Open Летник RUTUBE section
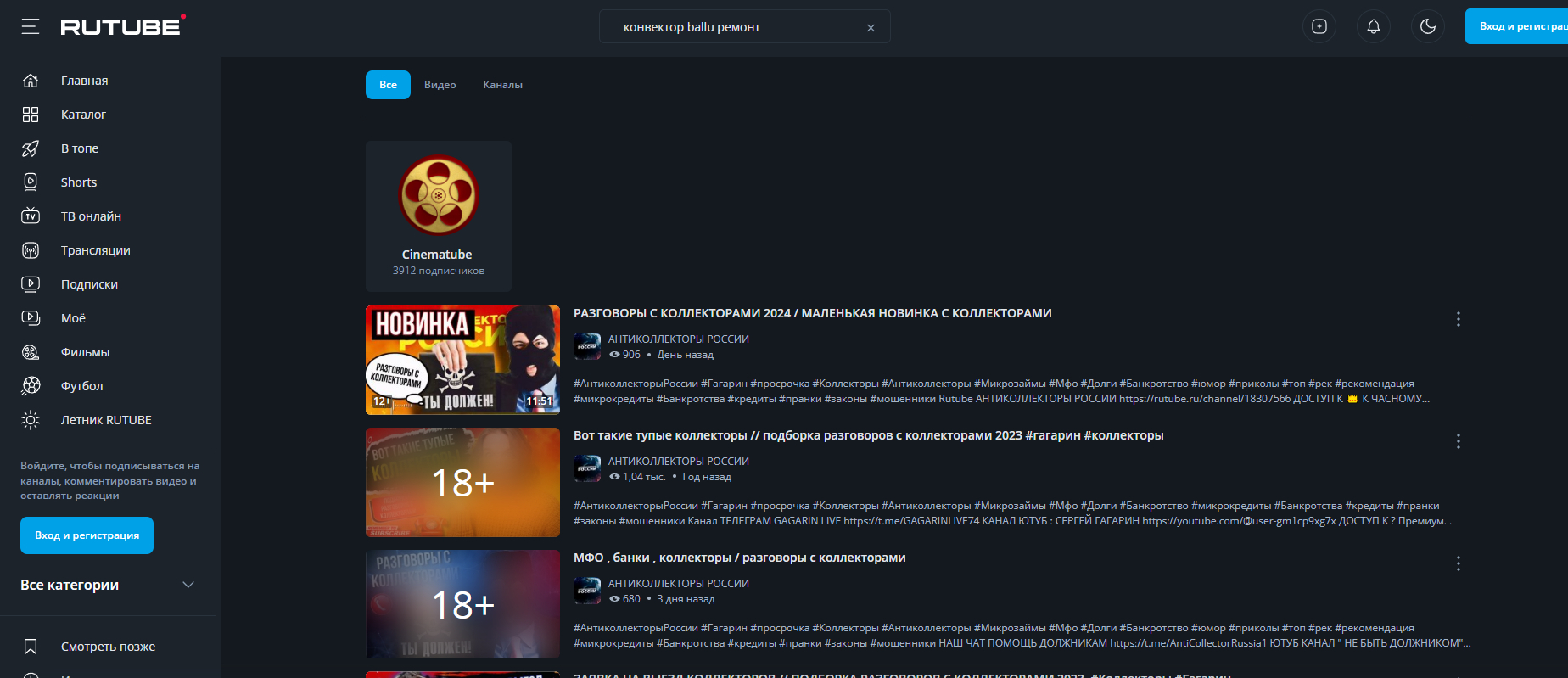The image size is (1568, 678). click(108, 420)
